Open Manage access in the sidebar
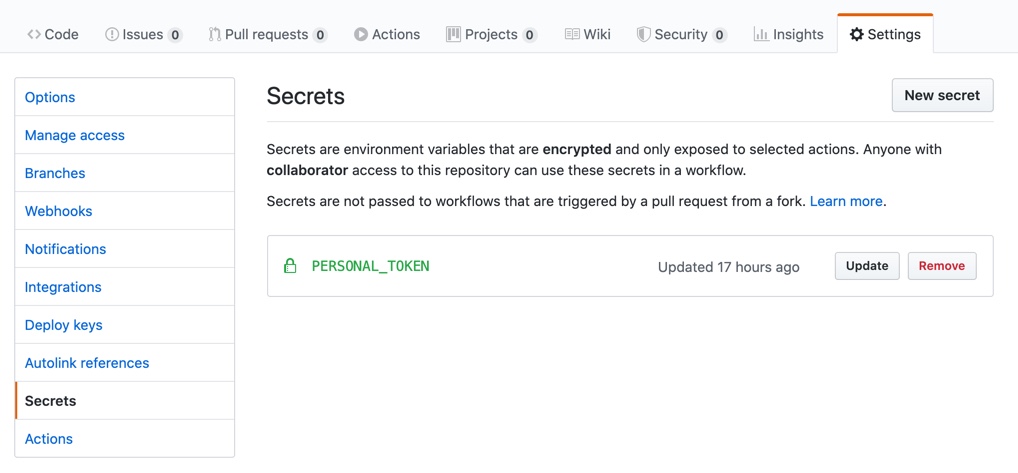Image resolution: width=1018 pixels, height=473 pixels. click(75, 135)
